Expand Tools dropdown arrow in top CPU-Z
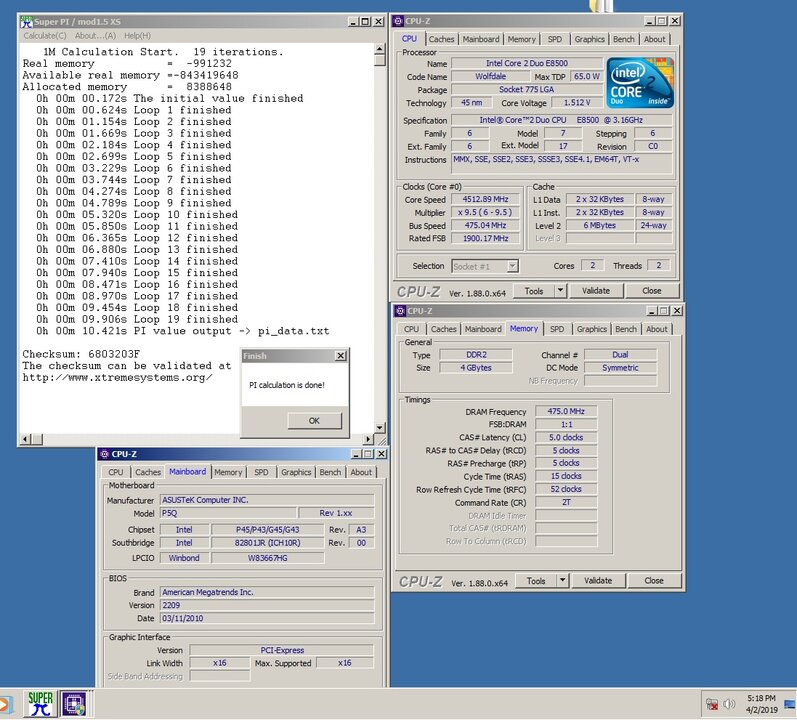This screenshot has width=797, height=720. click(560, 291)
